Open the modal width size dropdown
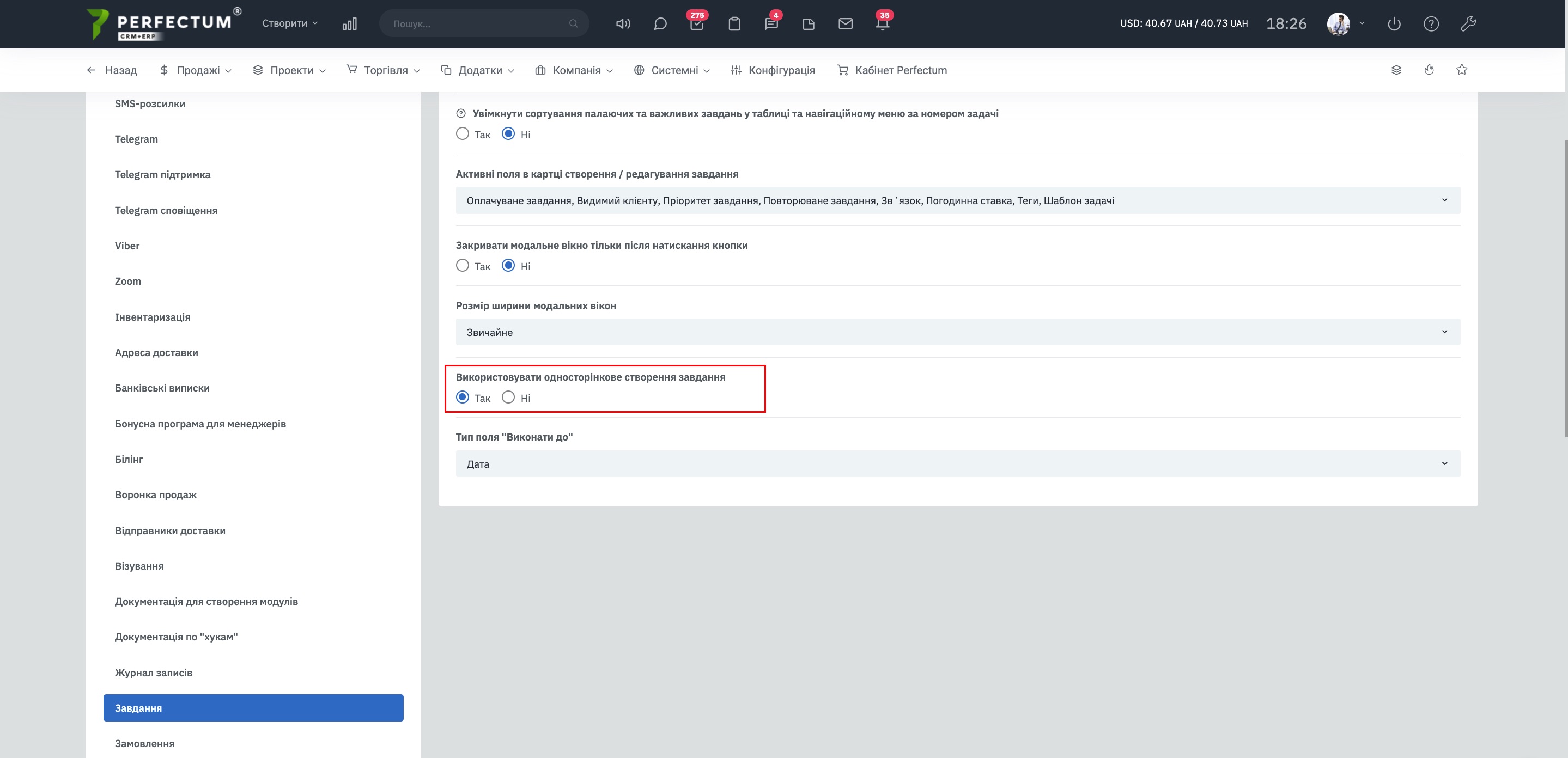Image resolution: width=1568 pixels, height=758 pixels. [x=957, y=332]
